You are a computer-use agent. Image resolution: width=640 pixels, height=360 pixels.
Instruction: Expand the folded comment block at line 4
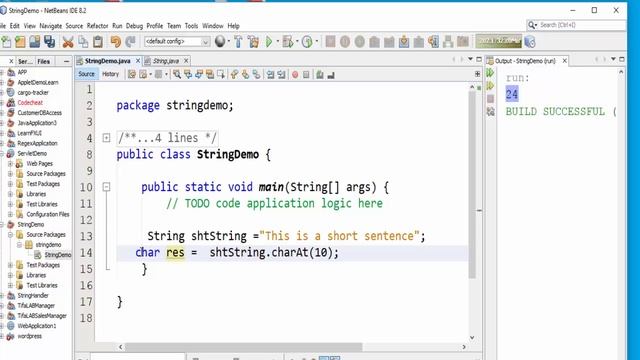(x=106, y=138)
